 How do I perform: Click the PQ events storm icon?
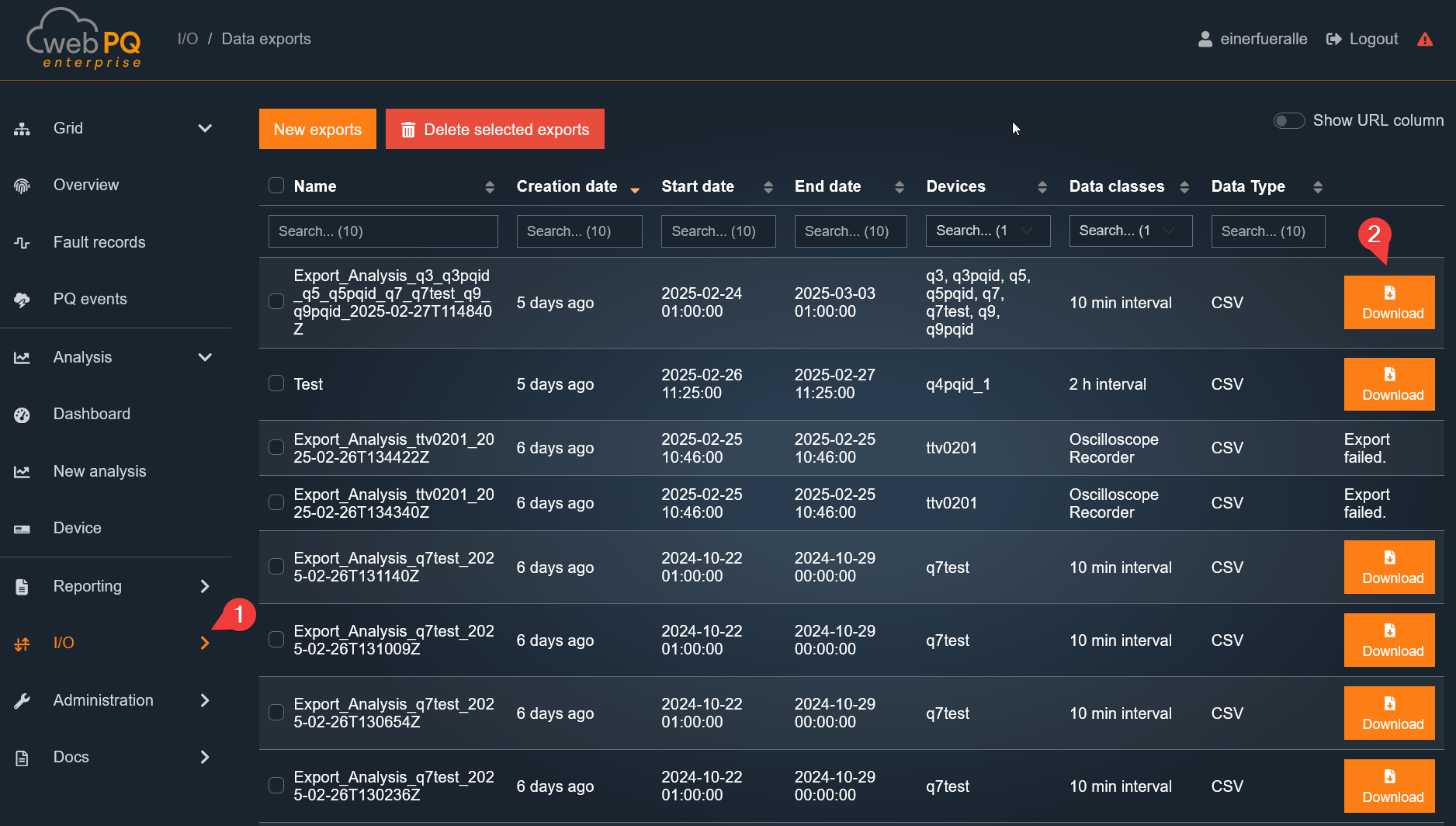22,300
